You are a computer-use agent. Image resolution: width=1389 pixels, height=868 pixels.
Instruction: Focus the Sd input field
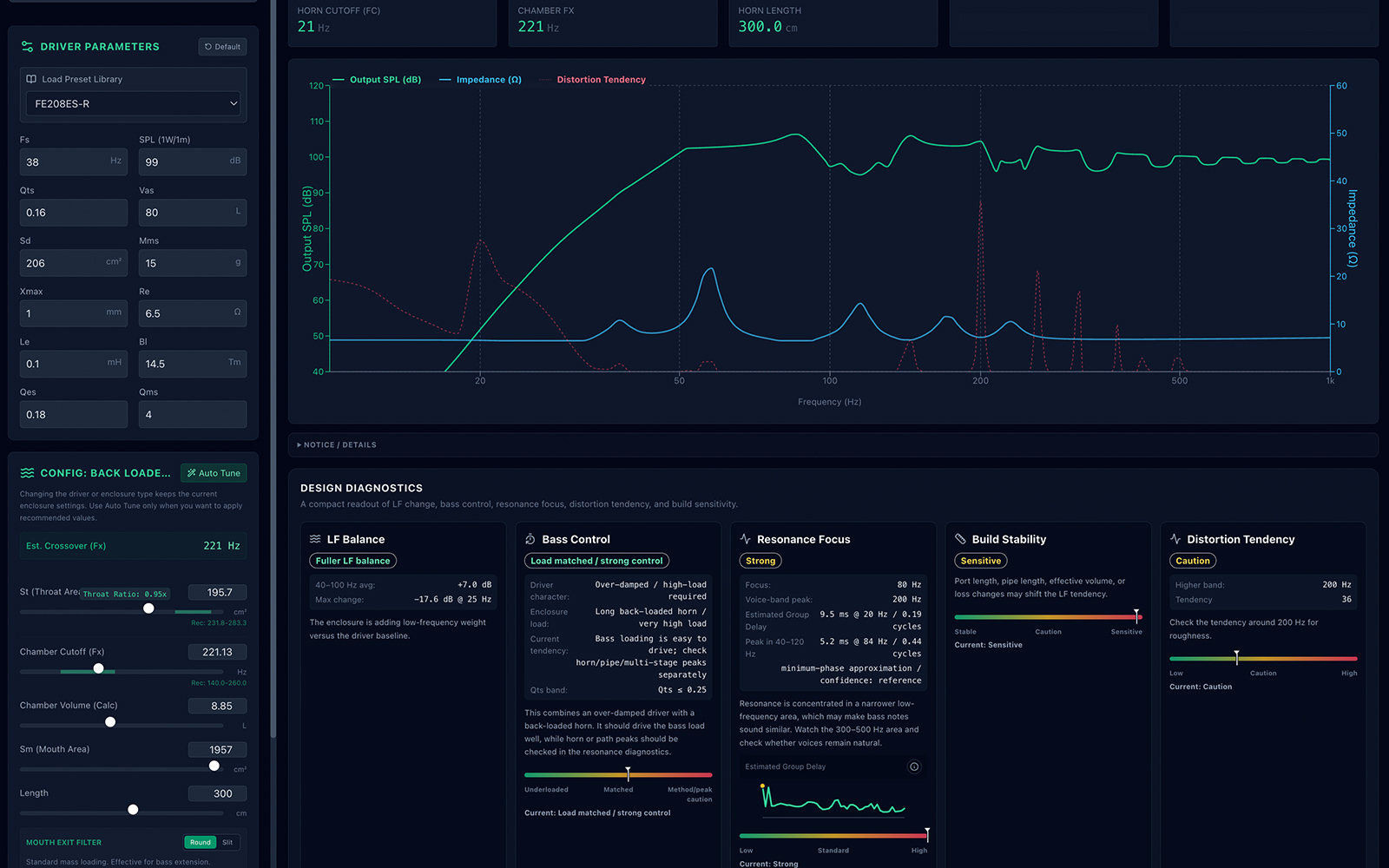tap(74, 263)
